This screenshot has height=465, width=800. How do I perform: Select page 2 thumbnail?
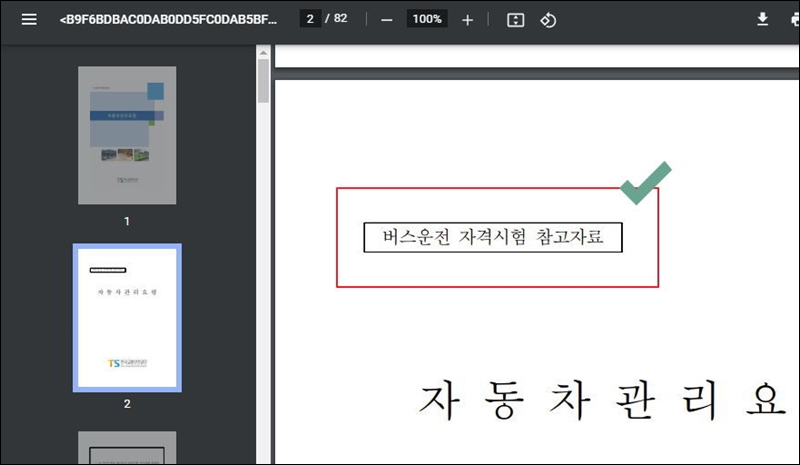(127, 317)
